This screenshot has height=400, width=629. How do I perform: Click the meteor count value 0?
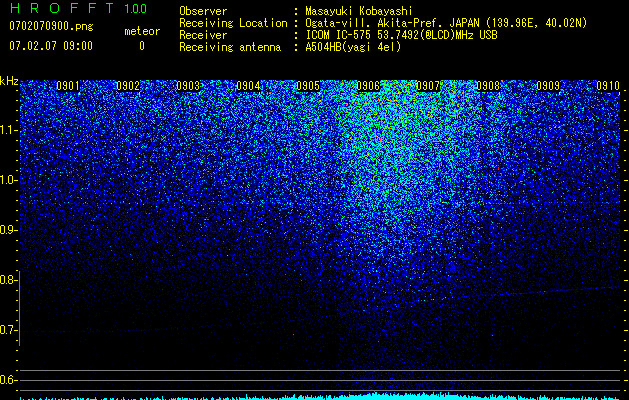142,46
